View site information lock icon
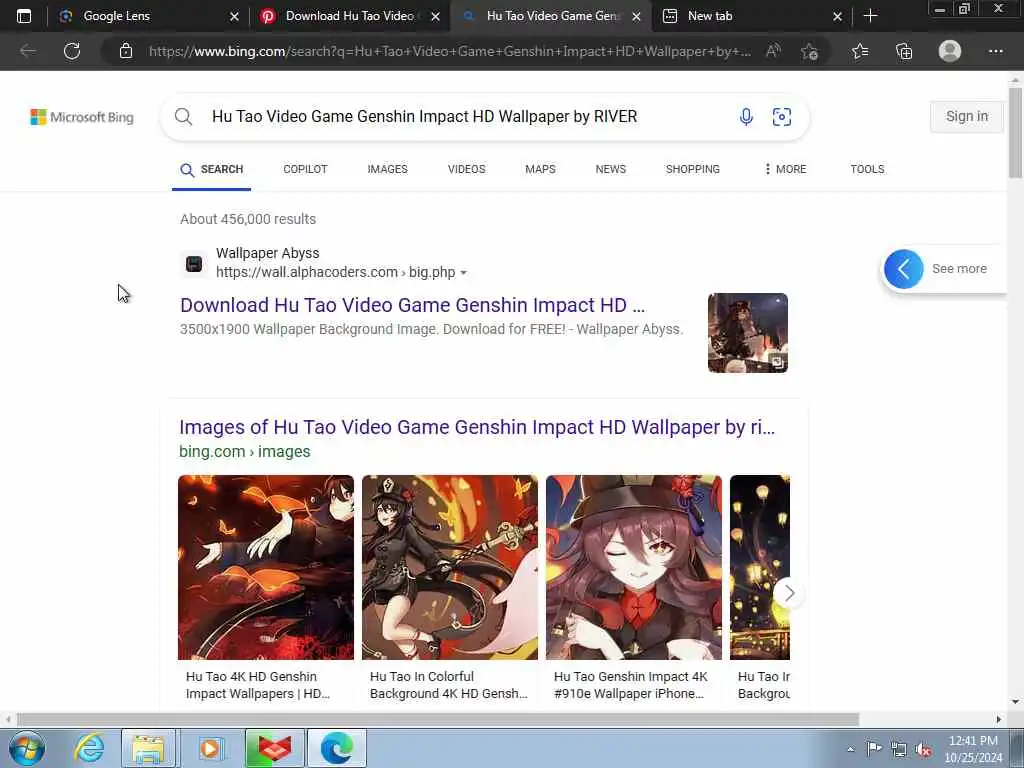Screen dimensions: 1024x768 [x=126, y=51]
